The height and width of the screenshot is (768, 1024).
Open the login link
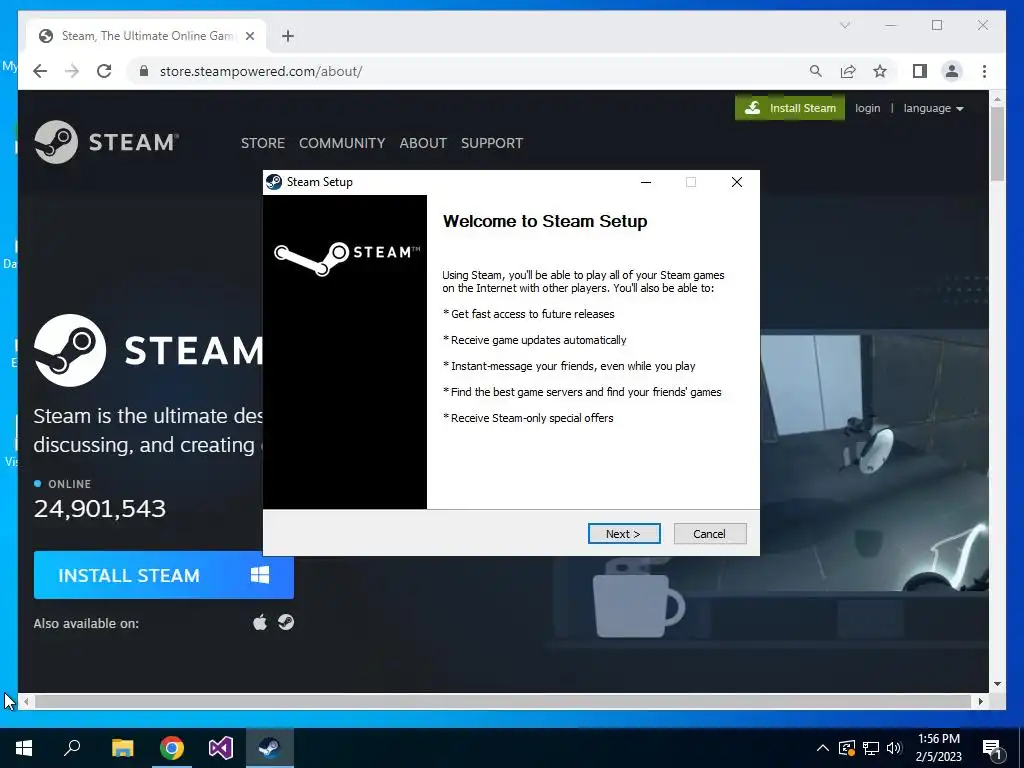click(867, 108)
